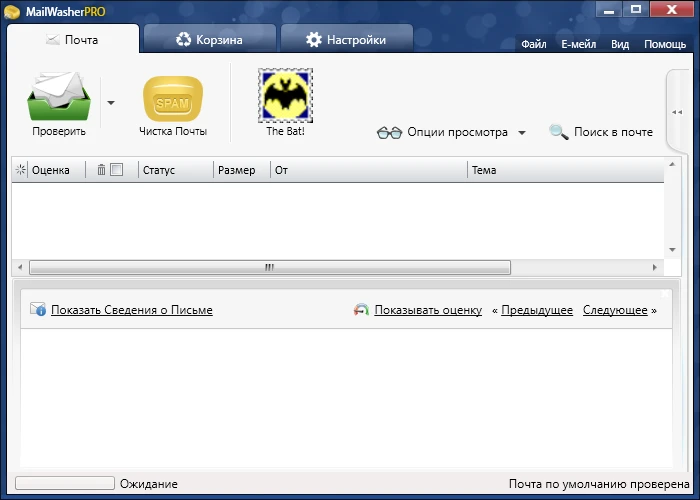Open the Опции просмотра dropdown arrow

(x=522, y=133)
